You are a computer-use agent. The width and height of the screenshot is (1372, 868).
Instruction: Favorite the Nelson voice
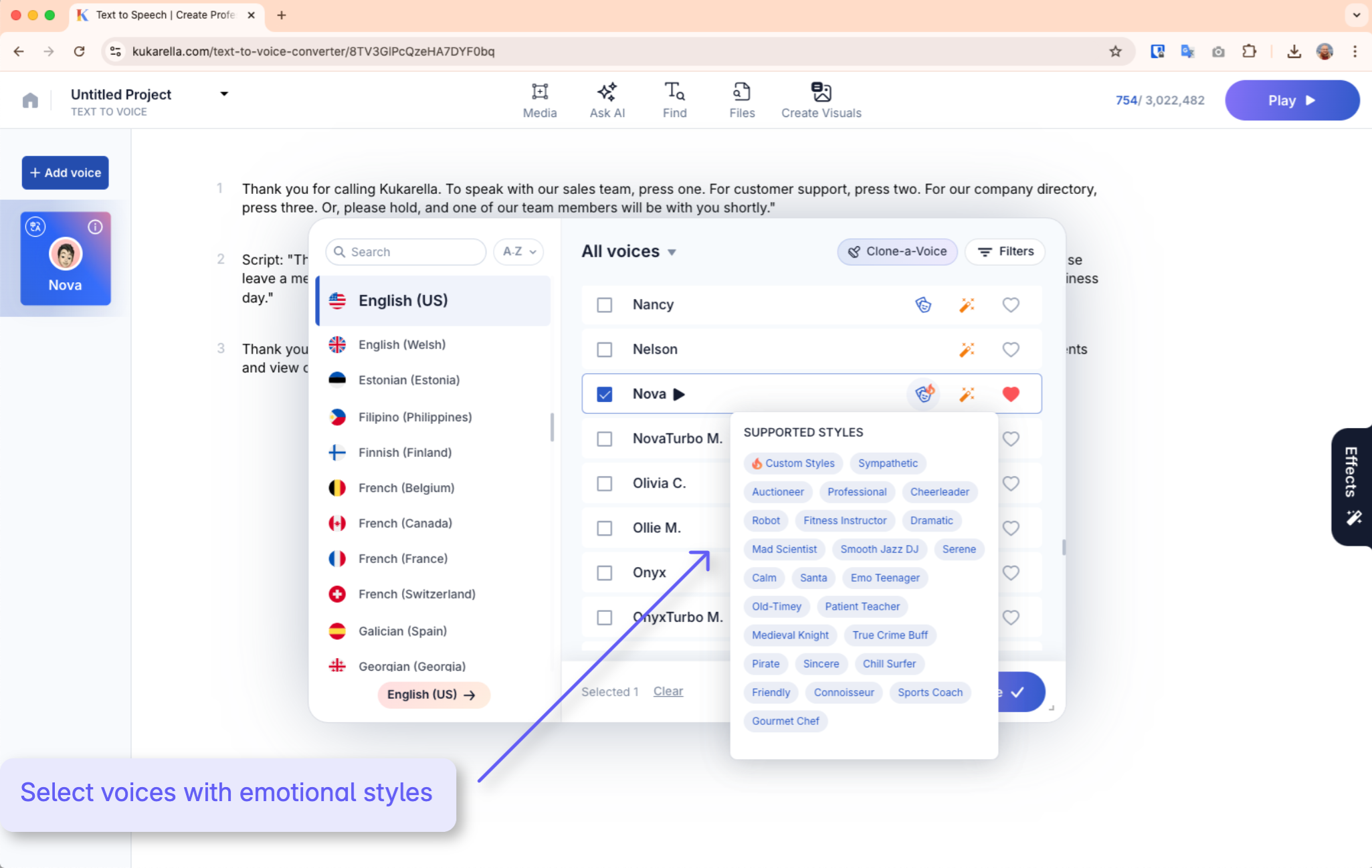click(x=1011, y=350)
